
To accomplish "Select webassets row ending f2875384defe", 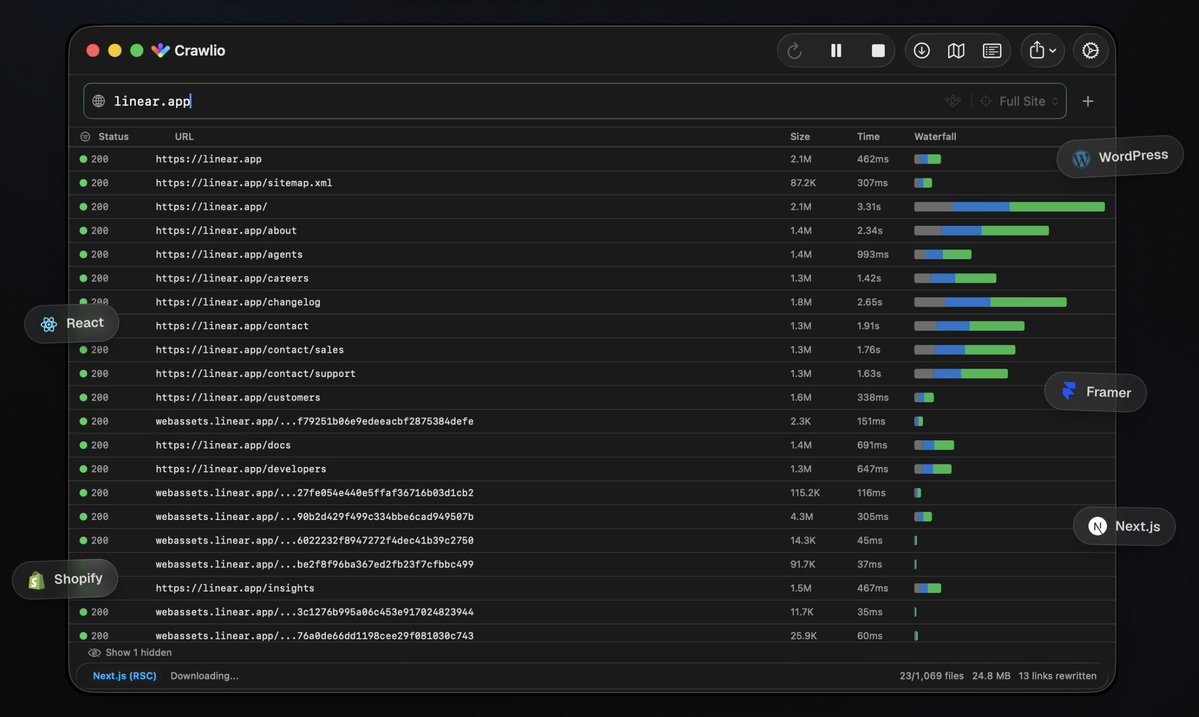I will click(x=592, y=421).
